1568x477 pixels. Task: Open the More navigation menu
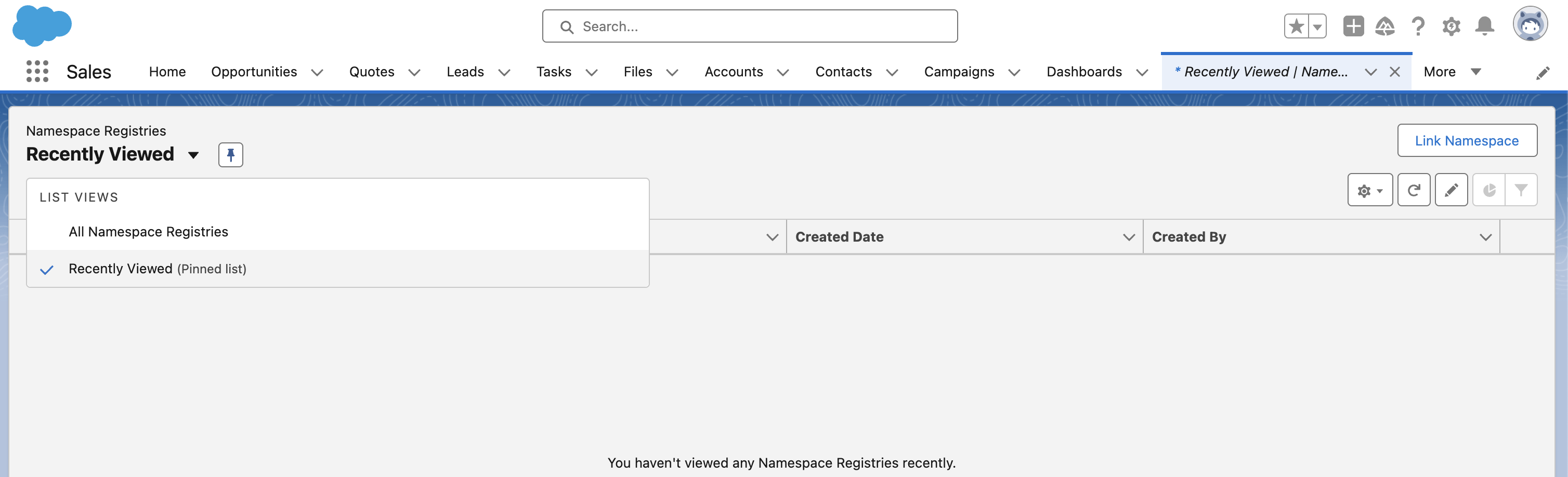click(x=1452, y=72)
